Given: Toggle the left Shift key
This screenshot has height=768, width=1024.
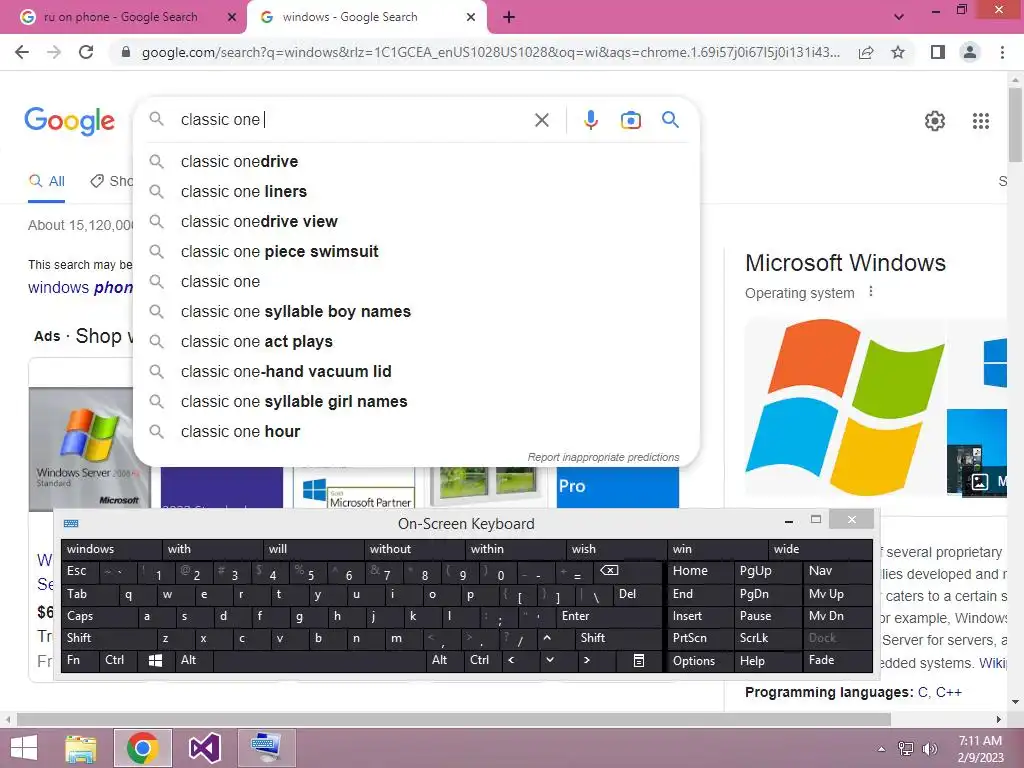Looking at the screenshot, I should tap(108, 638).
